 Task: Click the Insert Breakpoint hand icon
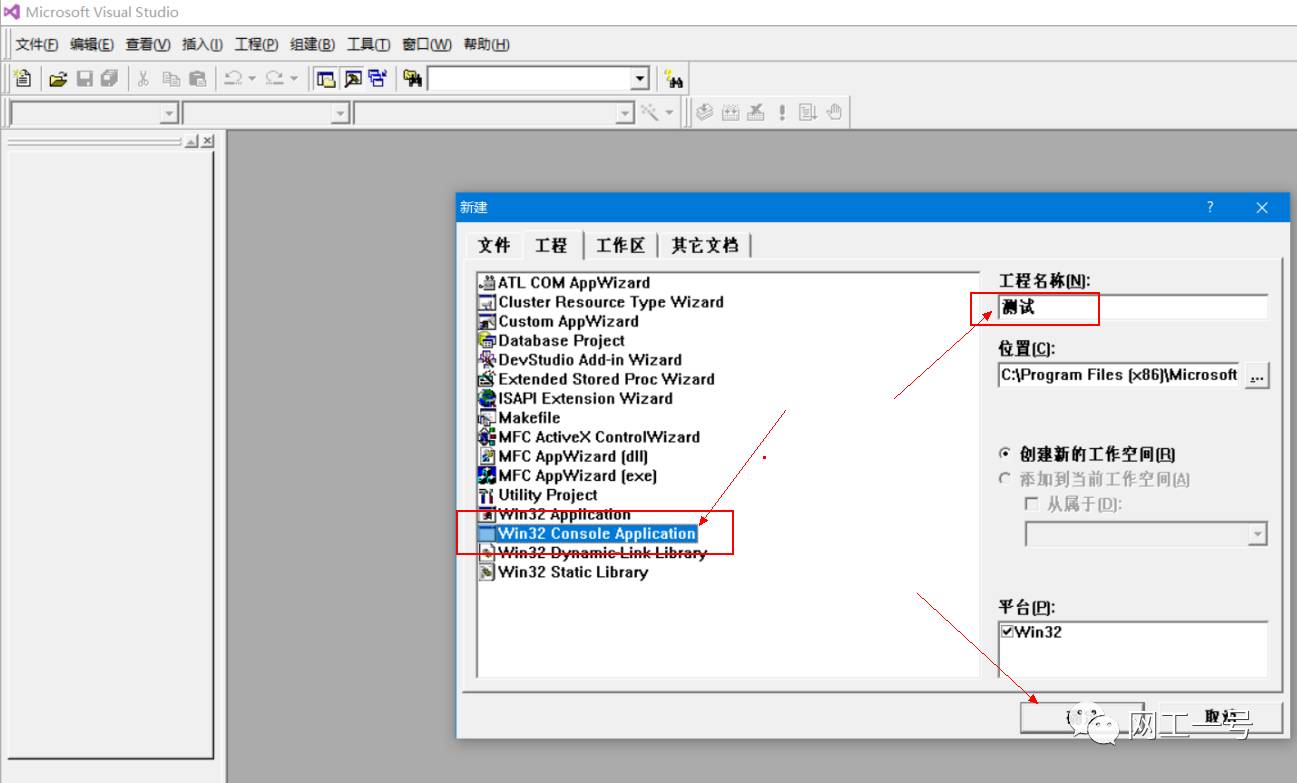(x=834, y=112)
